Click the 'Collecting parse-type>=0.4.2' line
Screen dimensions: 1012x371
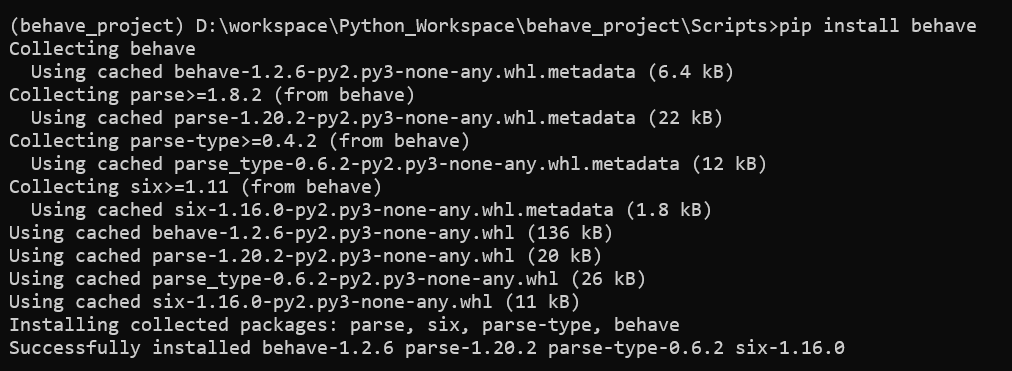pyautogui.click(x=239, y=141)
